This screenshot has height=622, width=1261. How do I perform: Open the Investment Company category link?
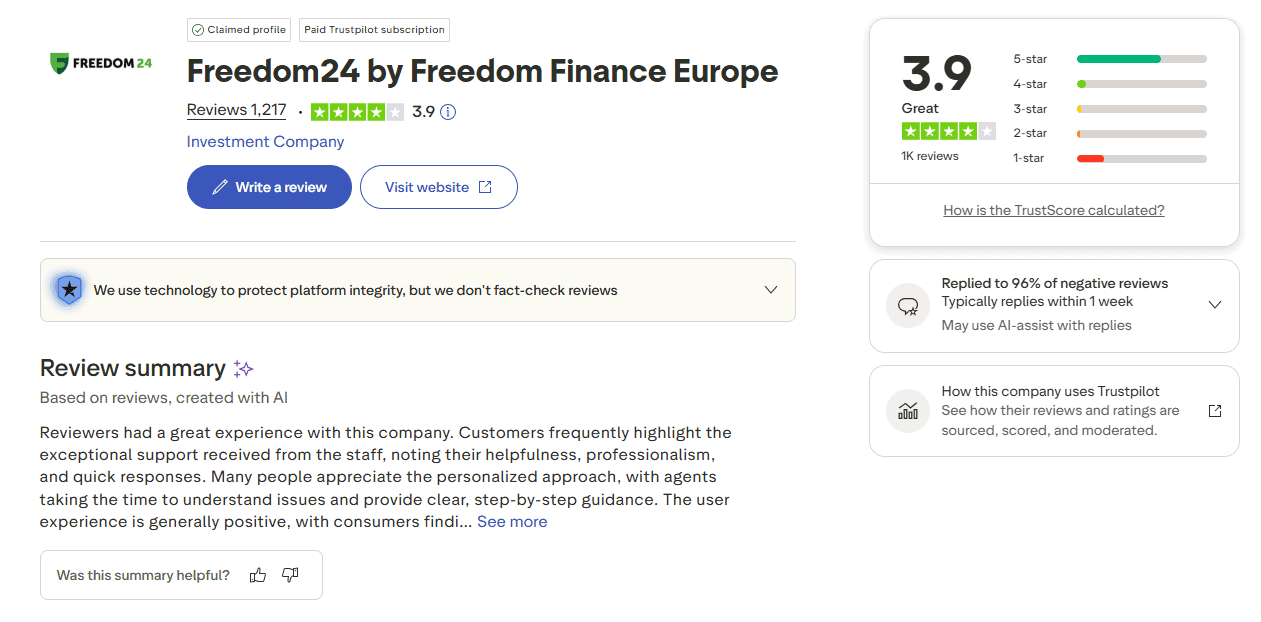[x=265, y=142]
